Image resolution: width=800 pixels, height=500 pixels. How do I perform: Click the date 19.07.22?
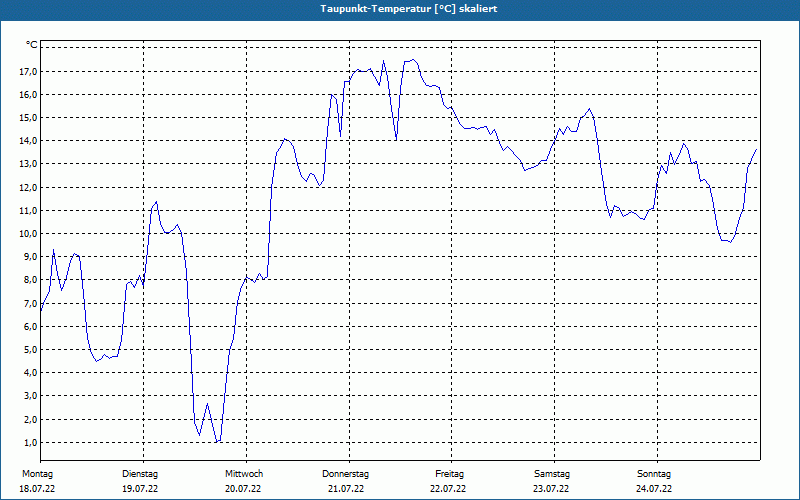tap(140, 489)
